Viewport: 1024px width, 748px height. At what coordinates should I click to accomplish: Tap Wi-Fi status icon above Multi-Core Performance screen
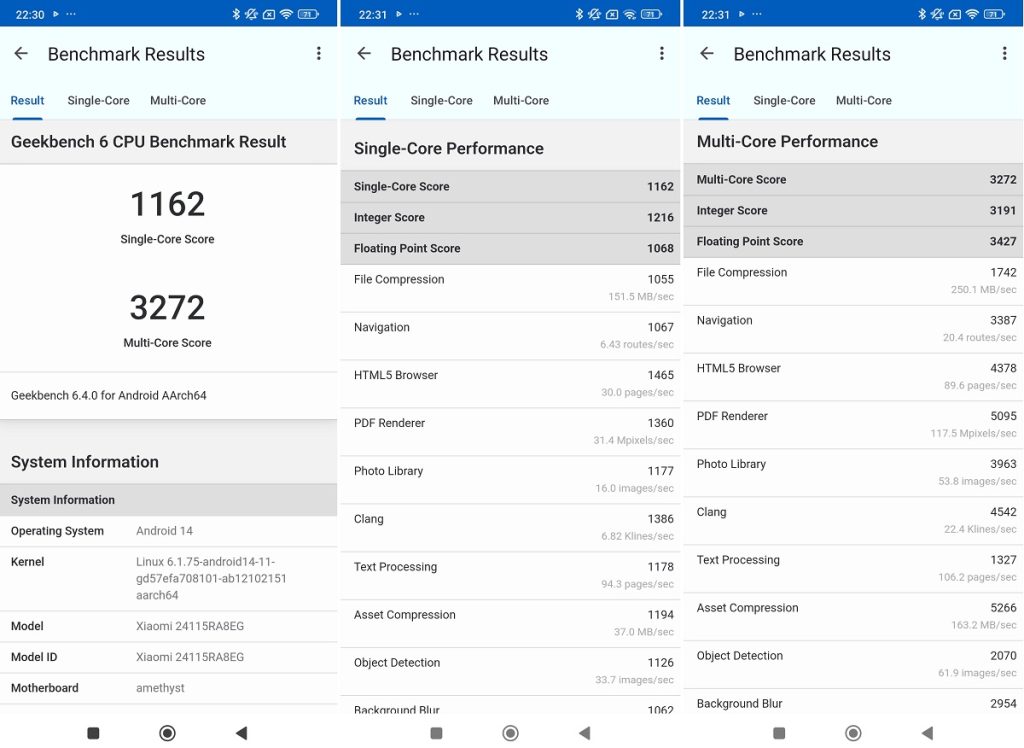pos(972,14)
